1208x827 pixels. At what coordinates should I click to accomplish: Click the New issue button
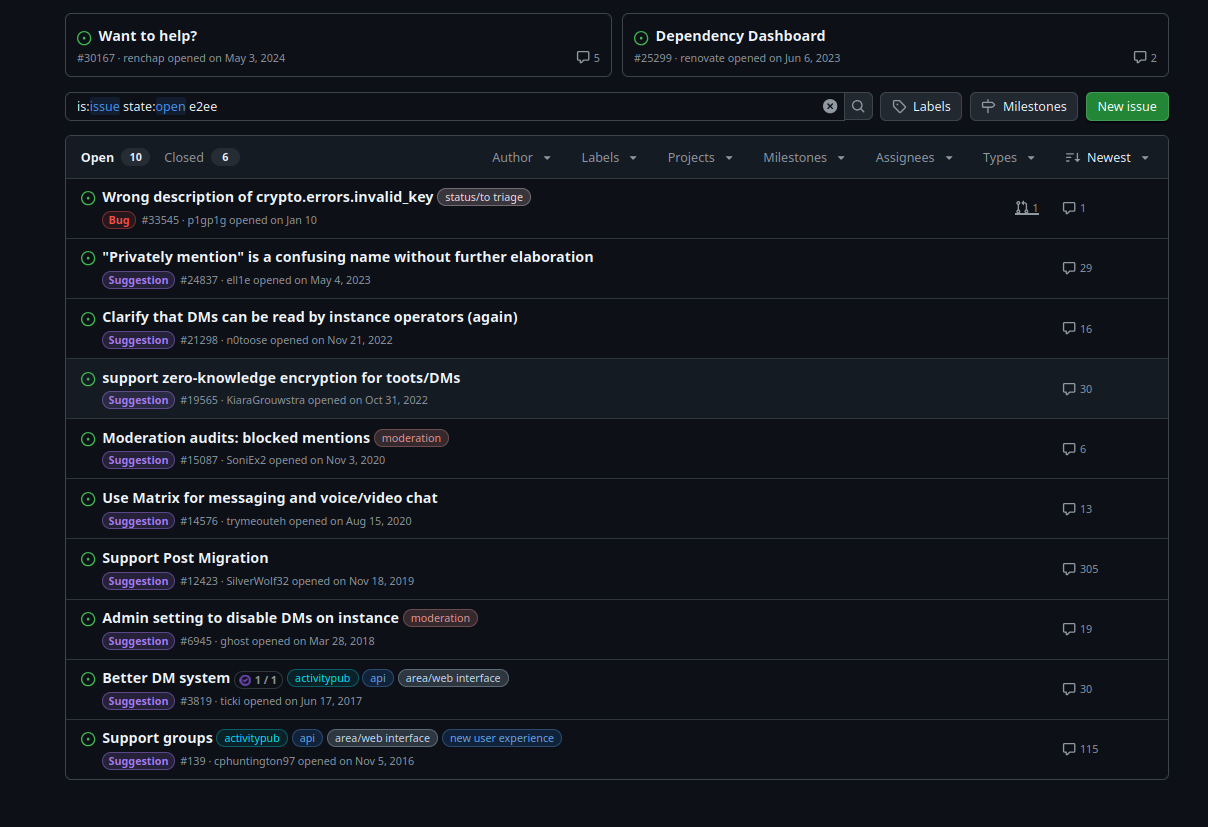point(1126,106)
